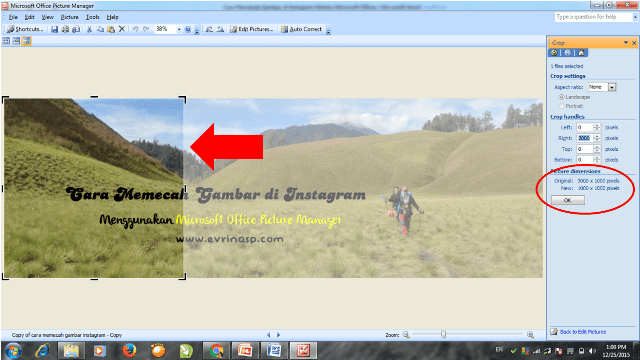The width and height of the screenshot is (640, 360).
Task: Switch to Filmstrip view icon
Action: click(x=16, y=41)
